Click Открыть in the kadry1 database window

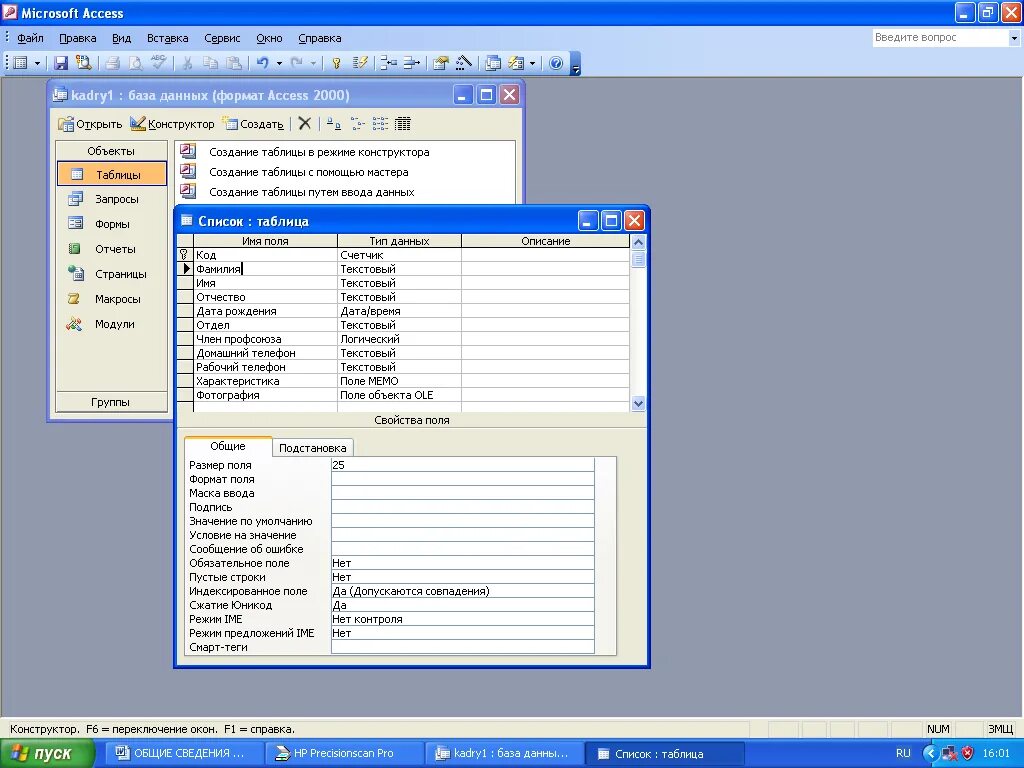tap(90, 124)
